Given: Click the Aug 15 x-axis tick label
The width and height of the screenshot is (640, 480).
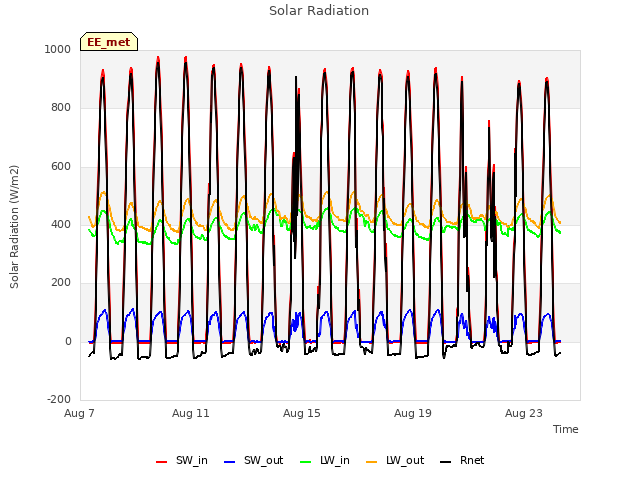Looking at the screenshot, I should [302, 413].
